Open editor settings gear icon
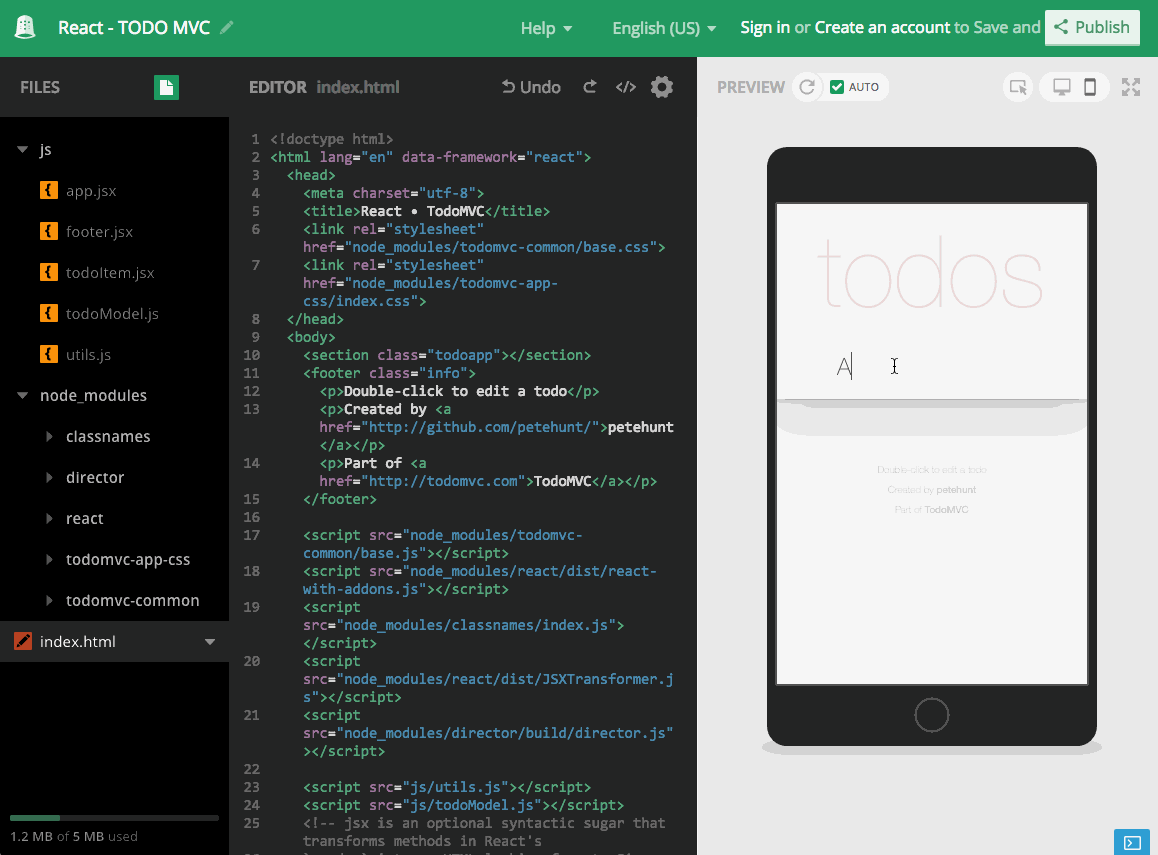1158x855 pixels. click(662, 87)
